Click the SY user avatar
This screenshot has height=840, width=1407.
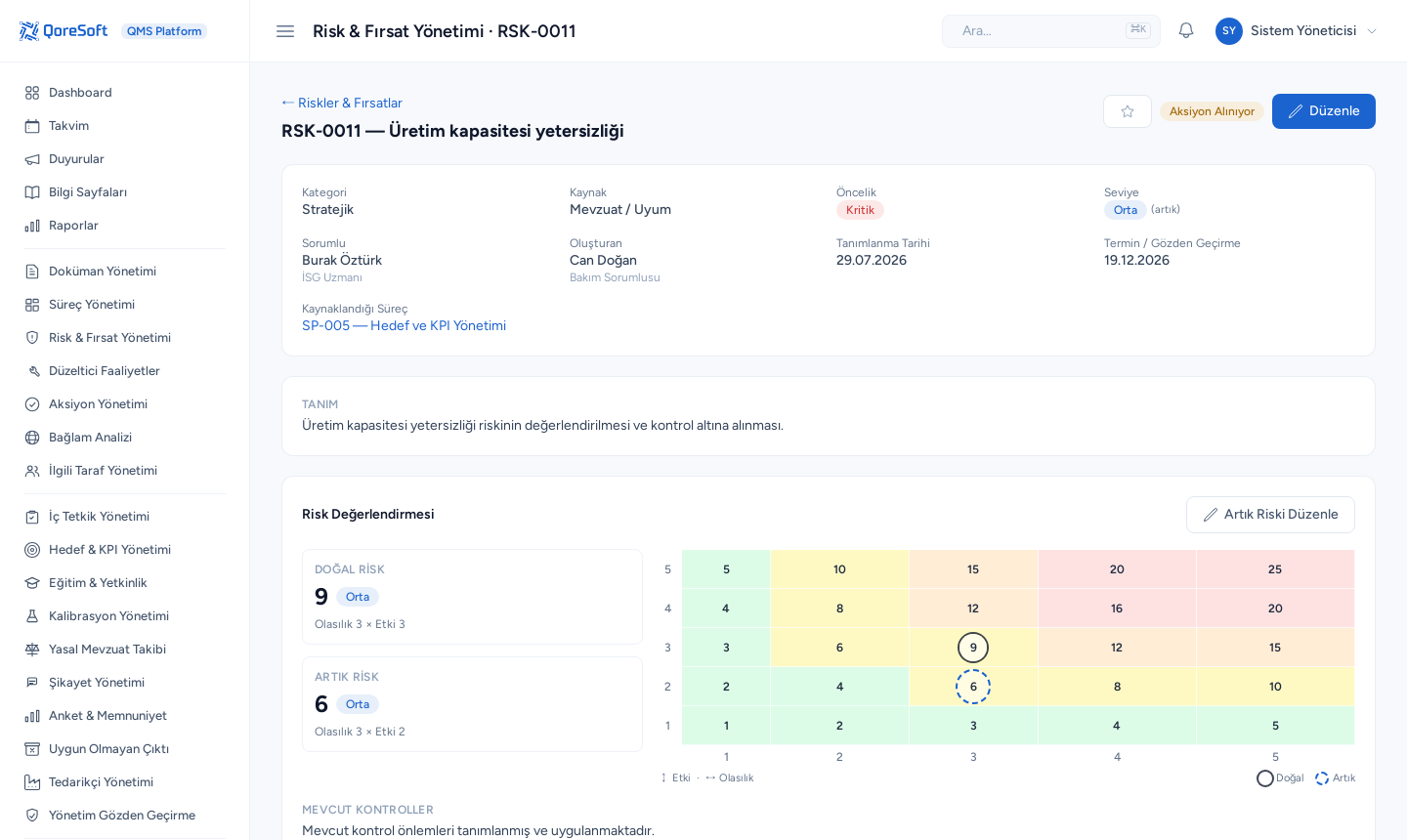1229,31
